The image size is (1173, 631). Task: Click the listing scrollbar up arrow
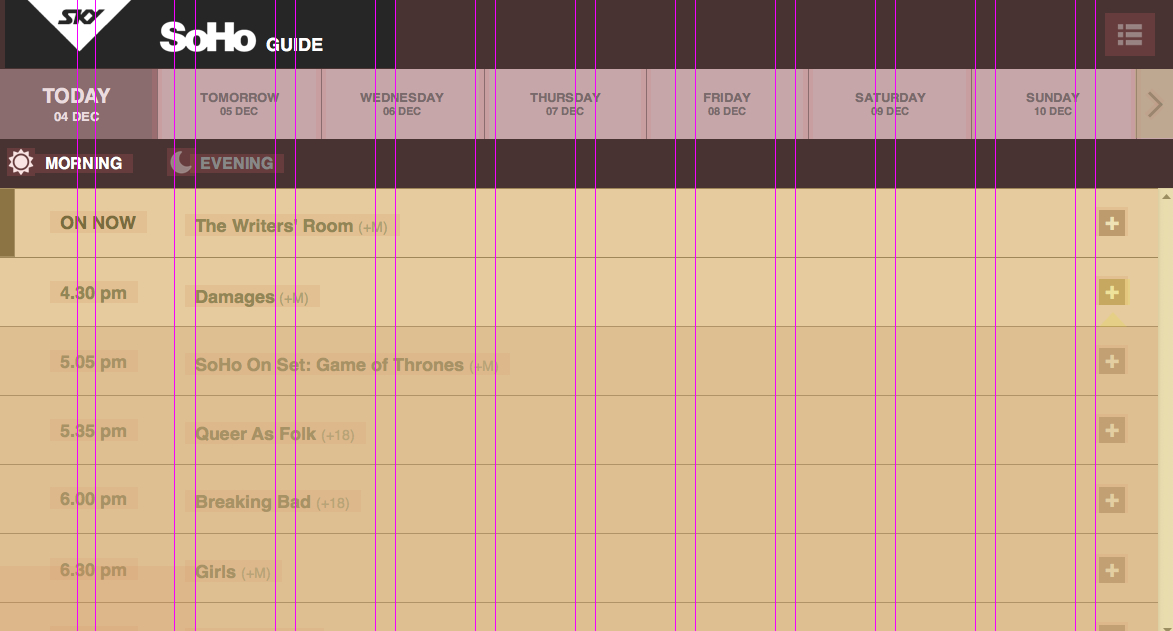(x=1166, y=196)
